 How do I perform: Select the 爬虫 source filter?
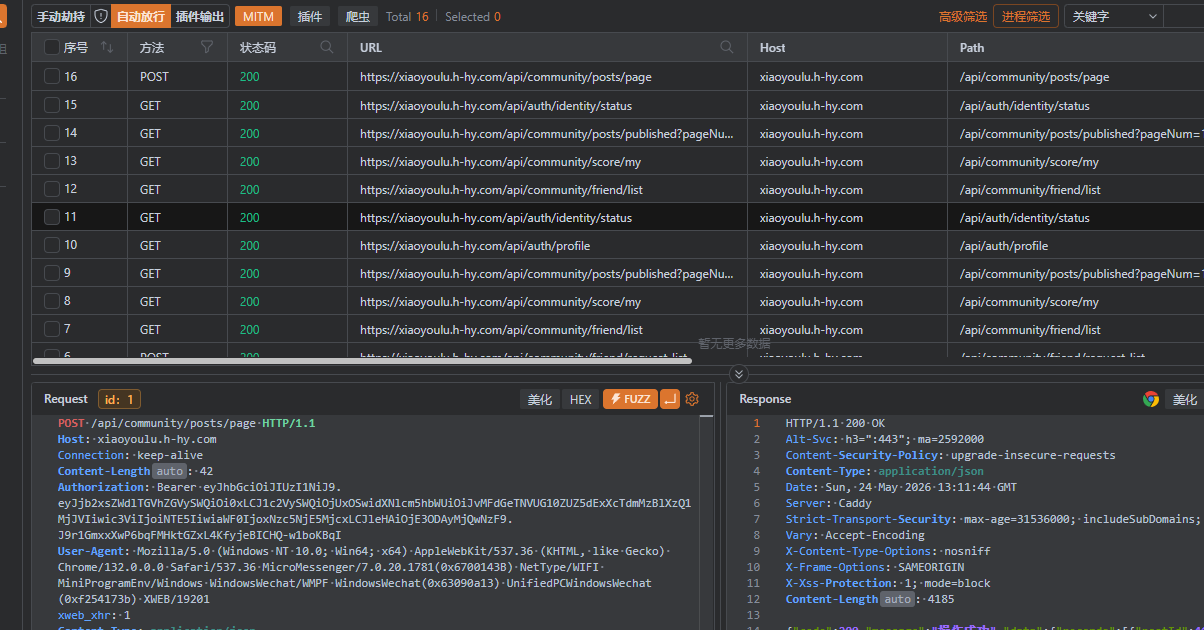(358, 17)
